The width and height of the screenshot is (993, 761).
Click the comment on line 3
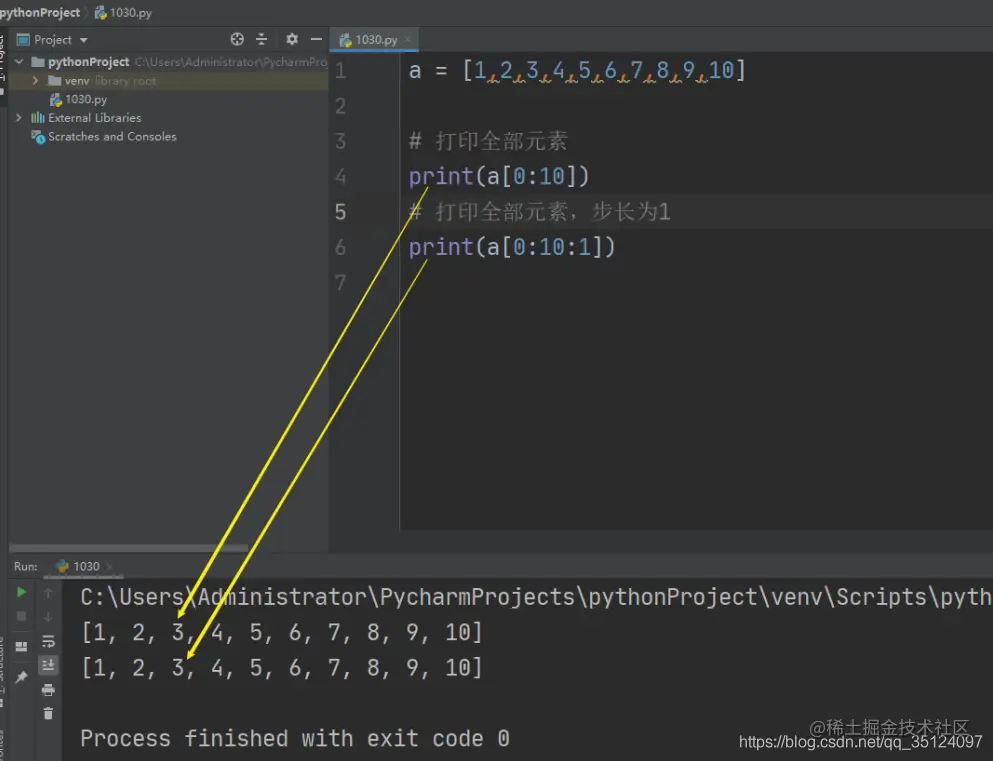point(488,141)
